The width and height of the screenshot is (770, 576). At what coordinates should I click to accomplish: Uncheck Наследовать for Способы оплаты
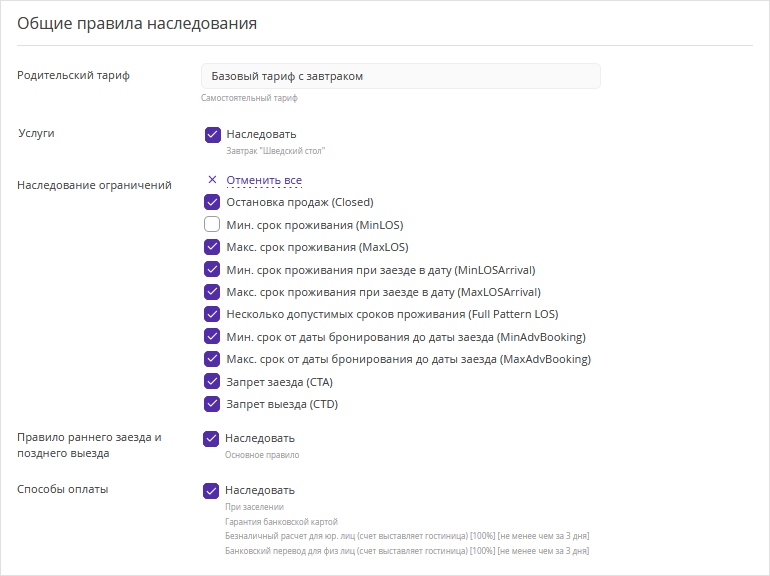(x=211, y=490)
